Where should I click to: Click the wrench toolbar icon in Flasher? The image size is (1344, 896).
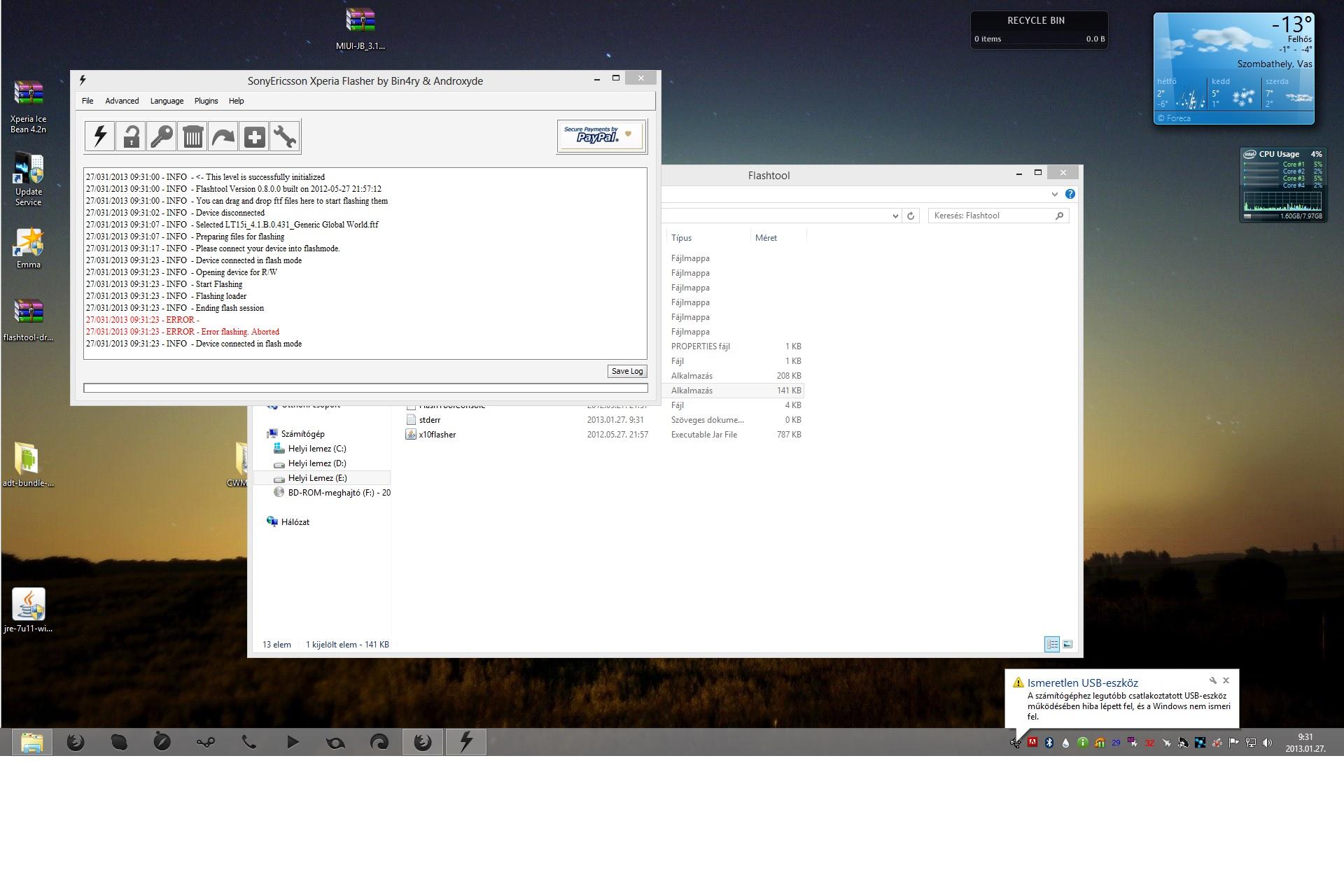tap(285, 136)
